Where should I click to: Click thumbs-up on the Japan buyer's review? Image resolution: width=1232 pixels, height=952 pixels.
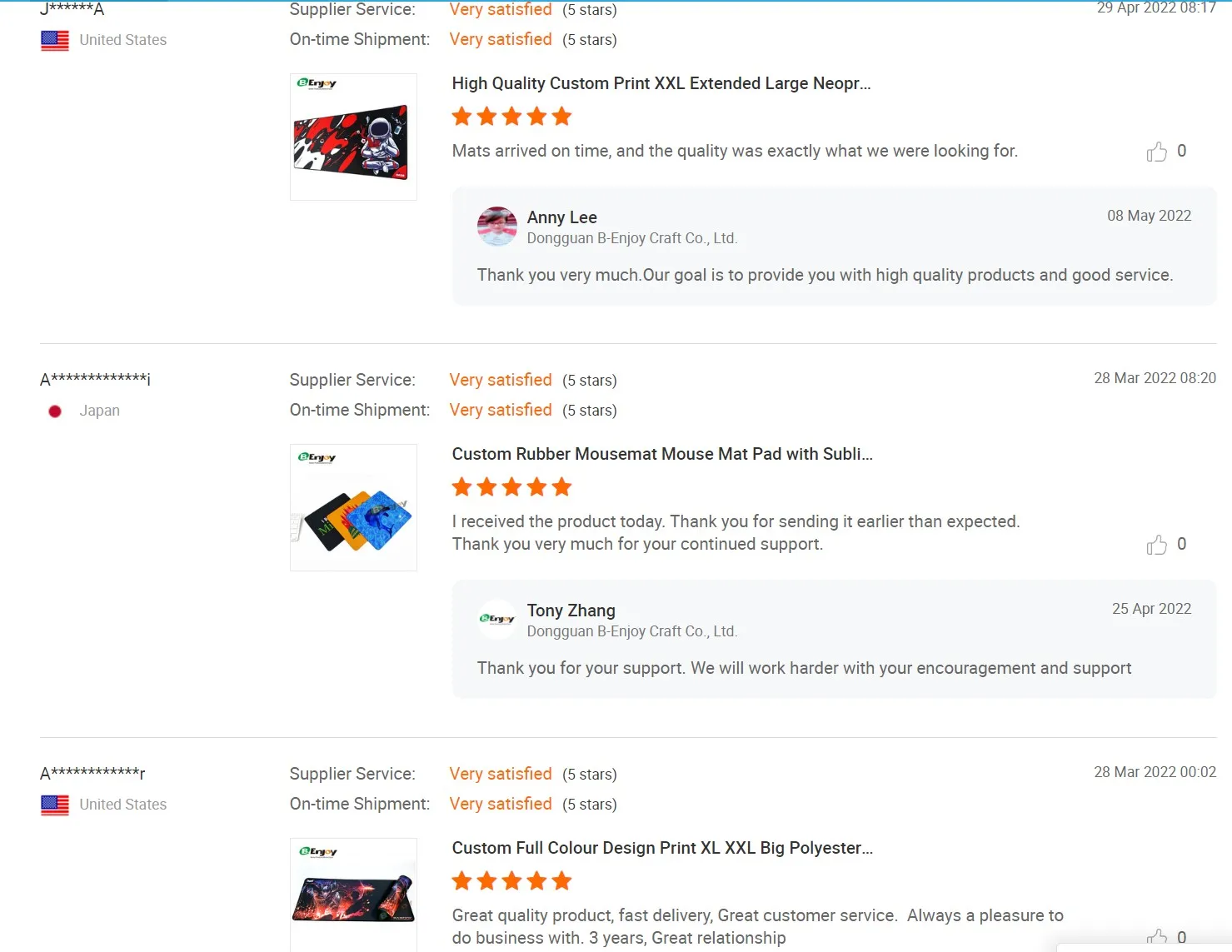click(x=1156, y=545)
